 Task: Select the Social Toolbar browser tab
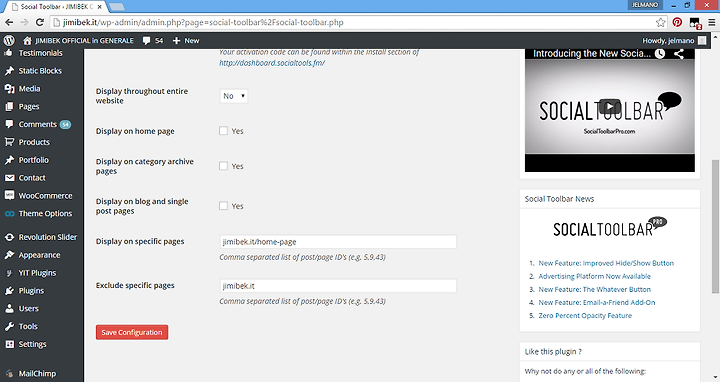pos(56,7)
